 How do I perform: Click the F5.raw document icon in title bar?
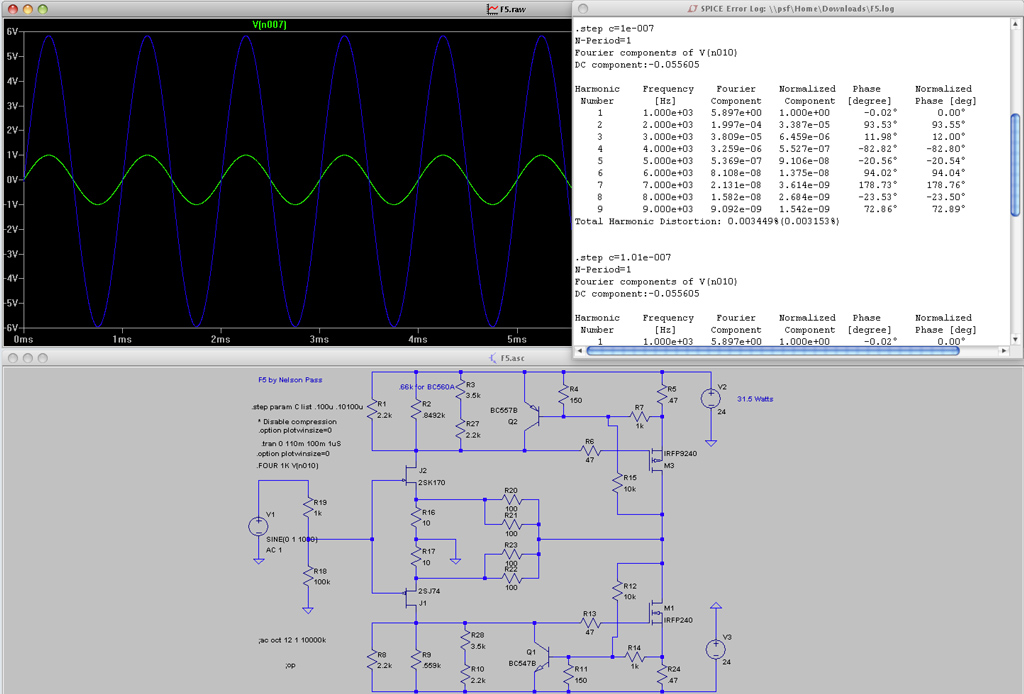click(x=492, y=9)
